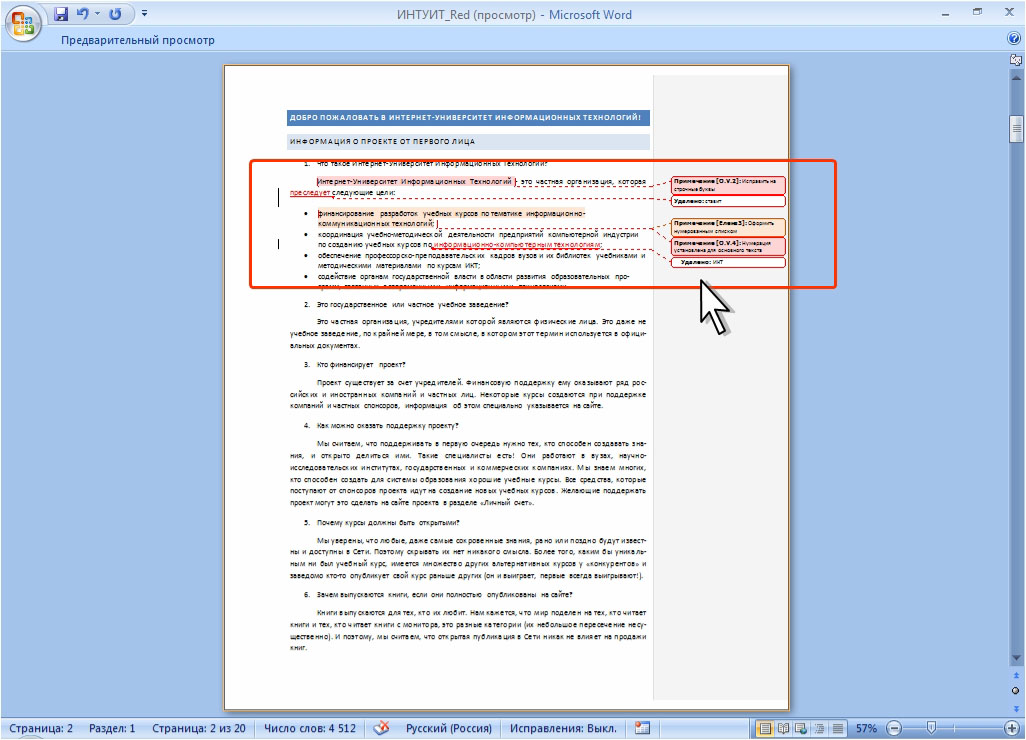Viewport: 1026px width, 740px height.
Task: Click the Страница: 2 status entry
Action: (41, 728)
